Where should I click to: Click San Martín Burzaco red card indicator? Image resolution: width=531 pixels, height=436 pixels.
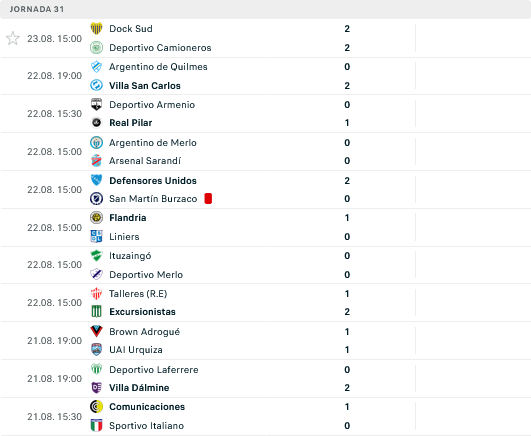(x=208, y=199)
